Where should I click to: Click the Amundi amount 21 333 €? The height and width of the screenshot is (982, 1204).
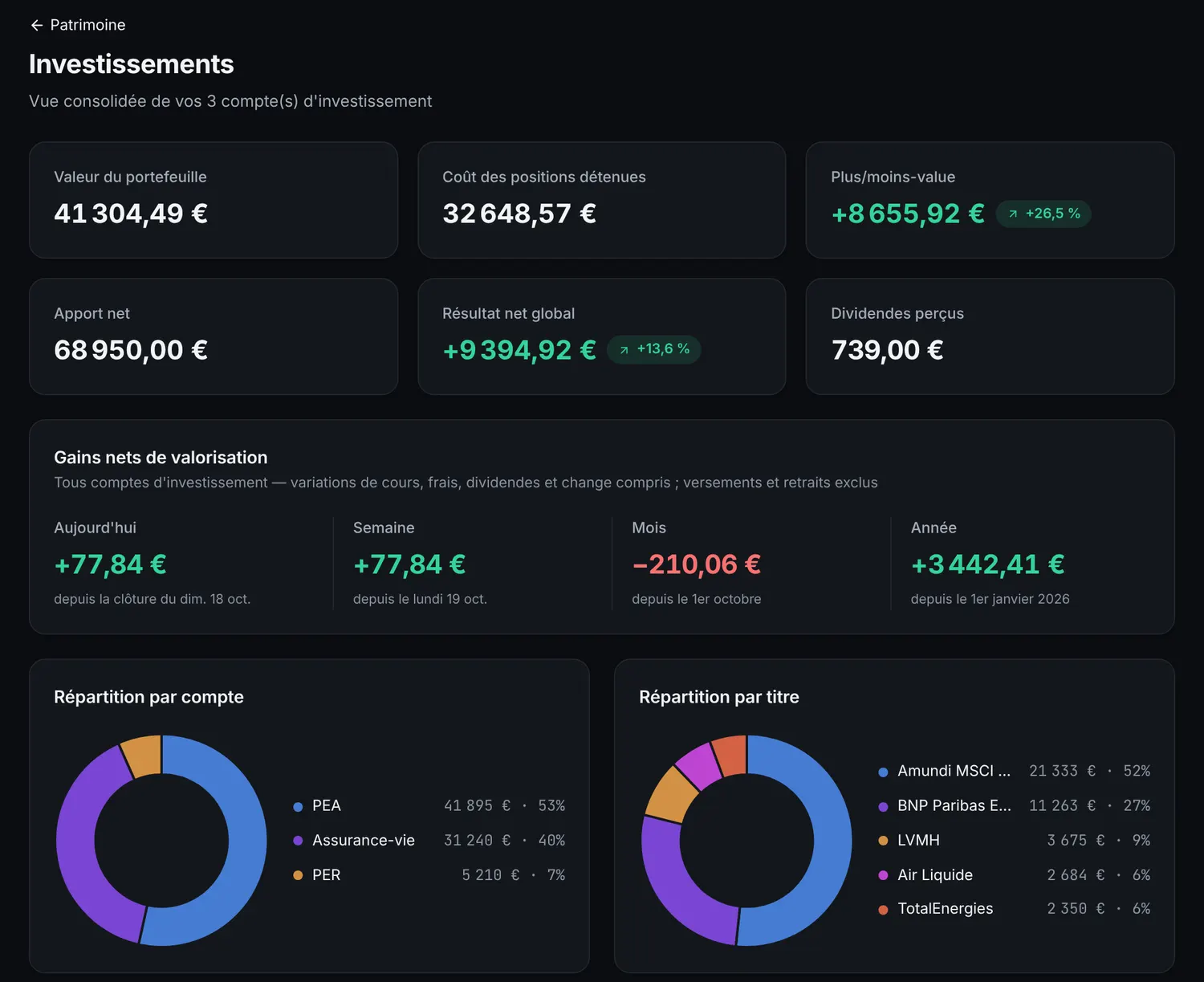pyautogui.click(x=1062, y=771)
